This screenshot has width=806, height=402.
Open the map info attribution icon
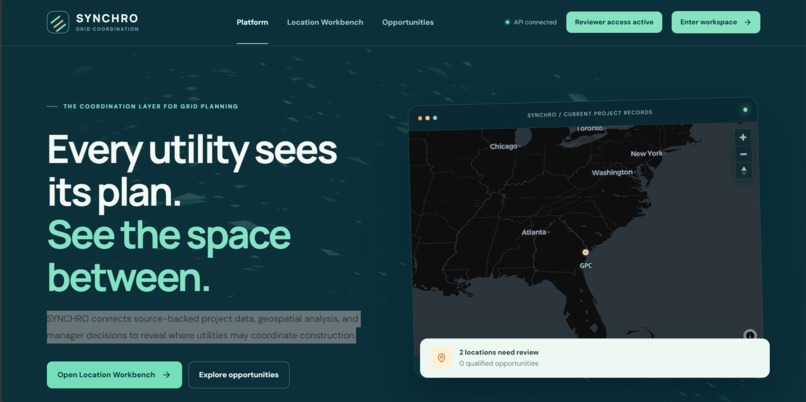point(749,335)
